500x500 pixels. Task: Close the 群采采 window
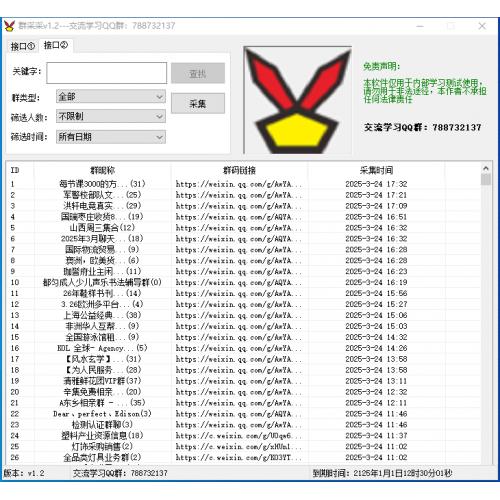coord(482,26)
